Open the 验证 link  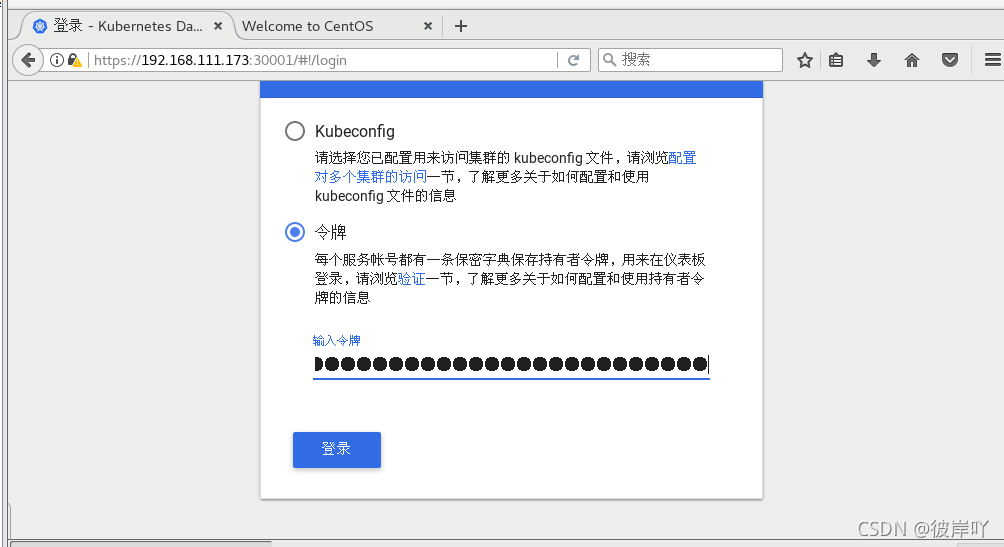(411, 279)
